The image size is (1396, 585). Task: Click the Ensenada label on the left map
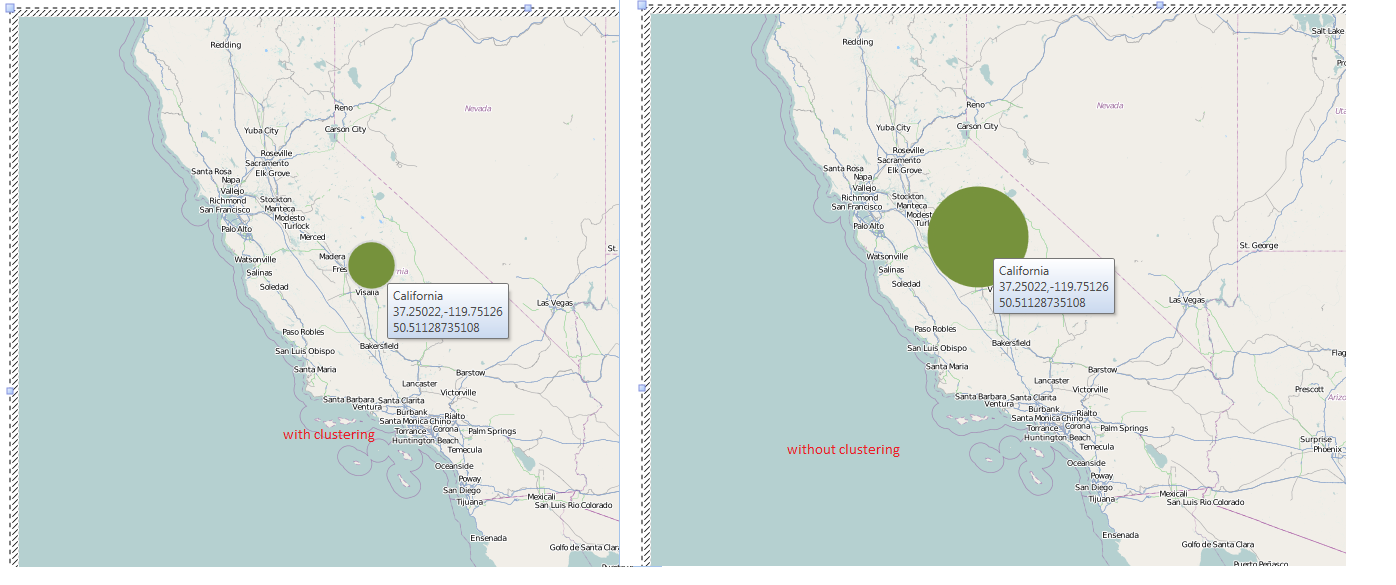[489, 538]
